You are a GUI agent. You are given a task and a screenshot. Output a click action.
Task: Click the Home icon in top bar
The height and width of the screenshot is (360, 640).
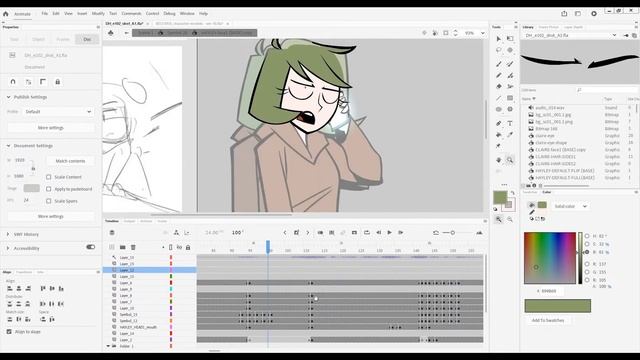(x=6, y=13)
